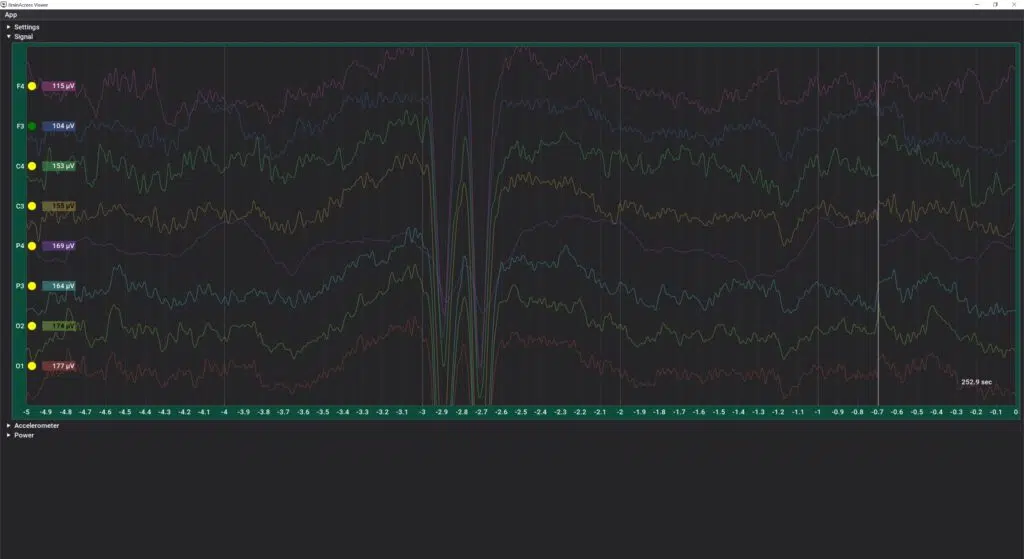Select the P3 channel label
1024x559 pixels.
pyautogui.click(x=20, y=286)
